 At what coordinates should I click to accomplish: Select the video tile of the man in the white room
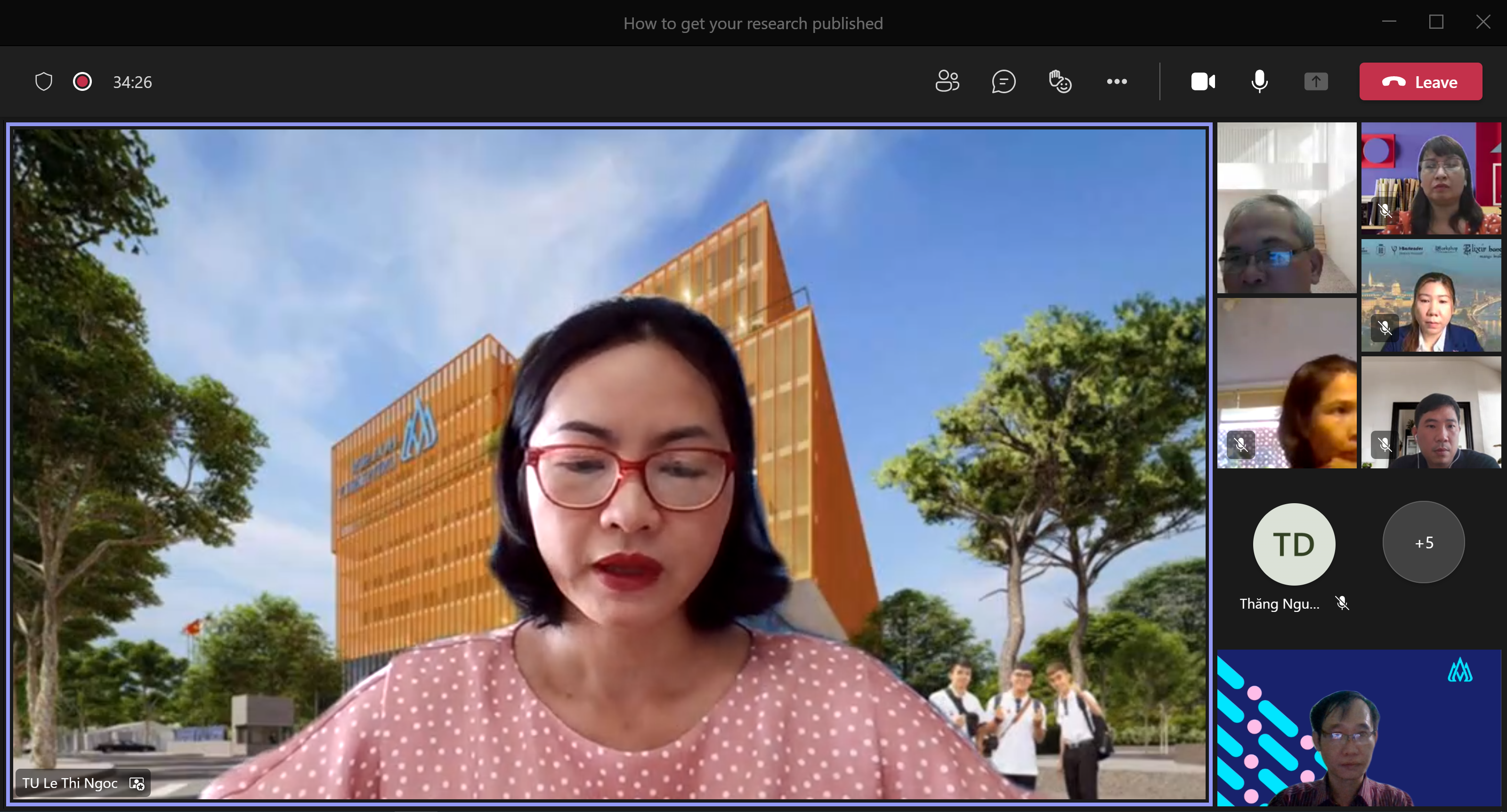point(1430,412)
